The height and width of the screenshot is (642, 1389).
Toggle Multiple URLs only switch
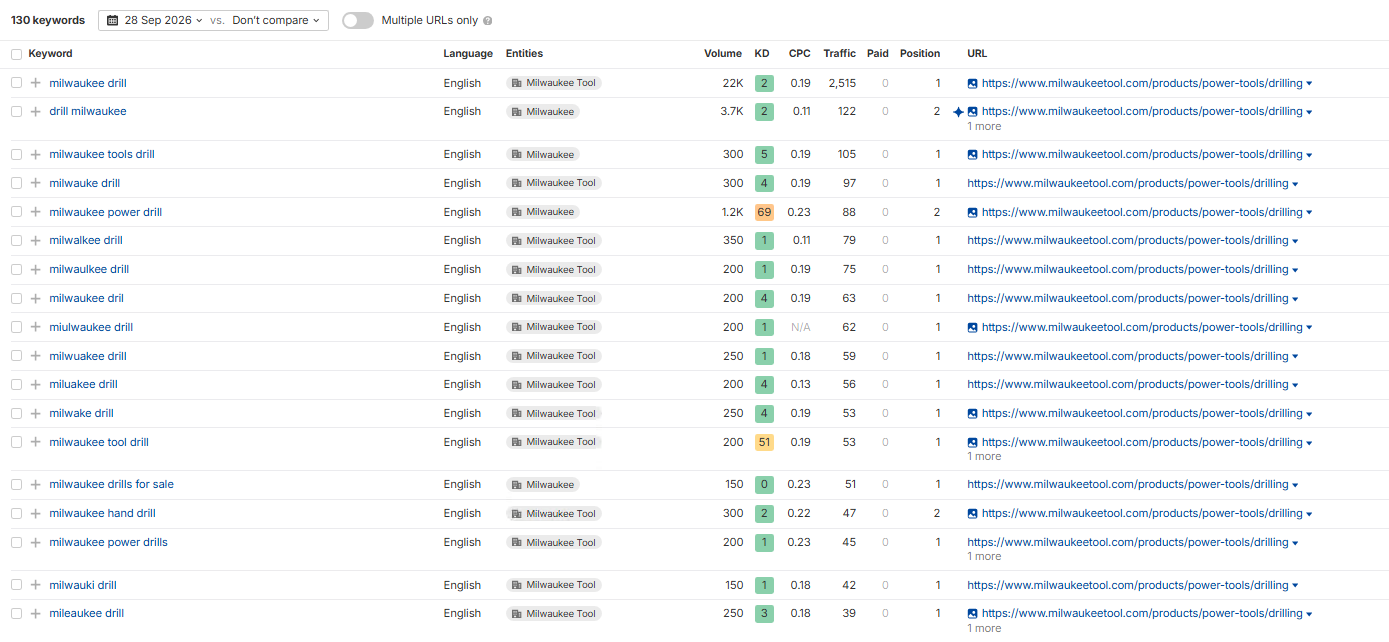pyautogui.click(x=358, y=20)
